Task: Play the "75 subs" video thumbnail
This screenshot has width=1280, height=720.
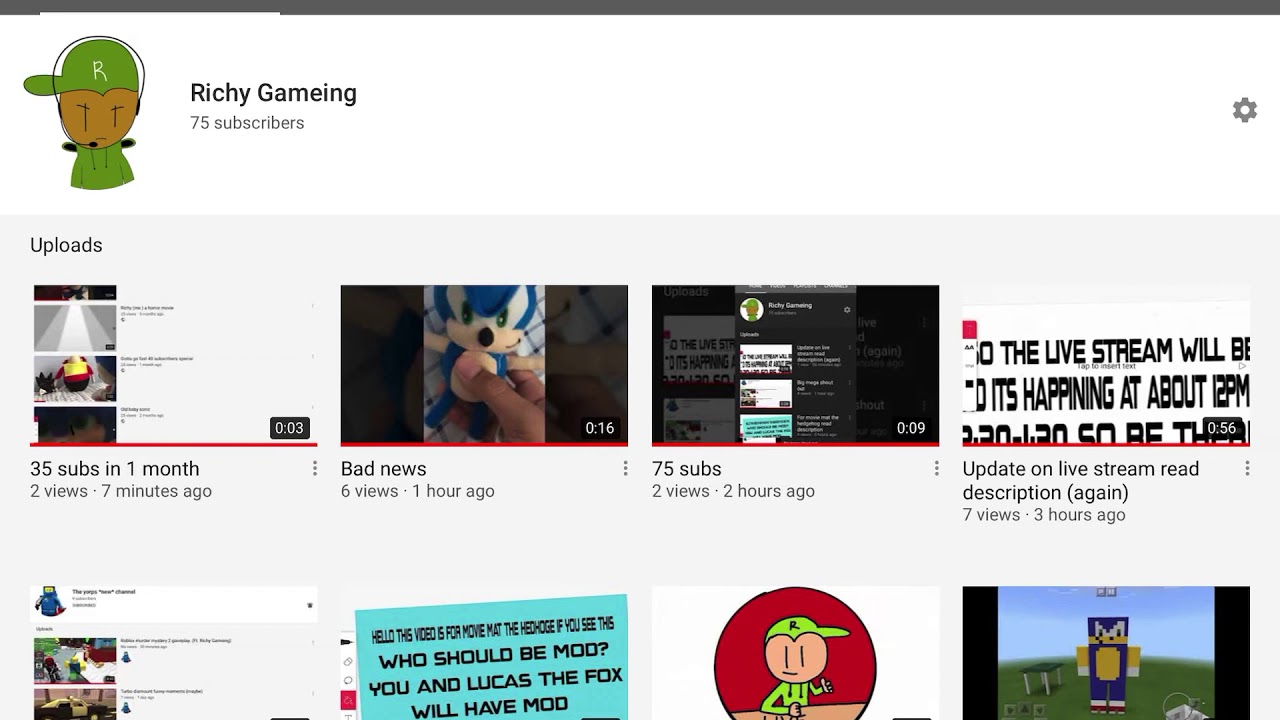Action: tap(795, 365)
